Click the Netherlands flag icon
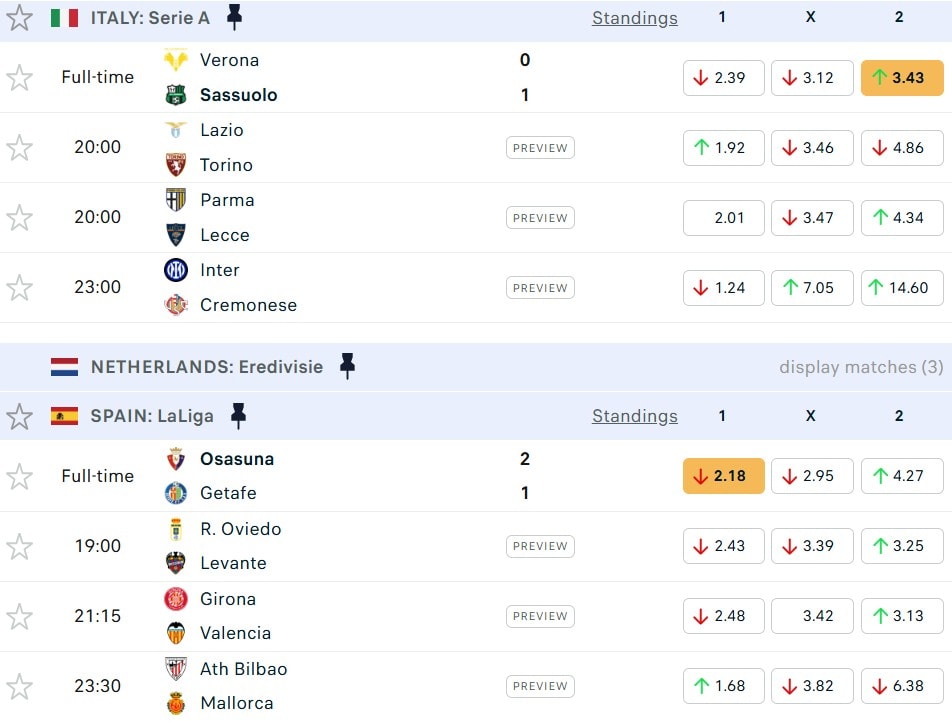Image resolution: width=952 pixels, height=721 pixels. 64,367
